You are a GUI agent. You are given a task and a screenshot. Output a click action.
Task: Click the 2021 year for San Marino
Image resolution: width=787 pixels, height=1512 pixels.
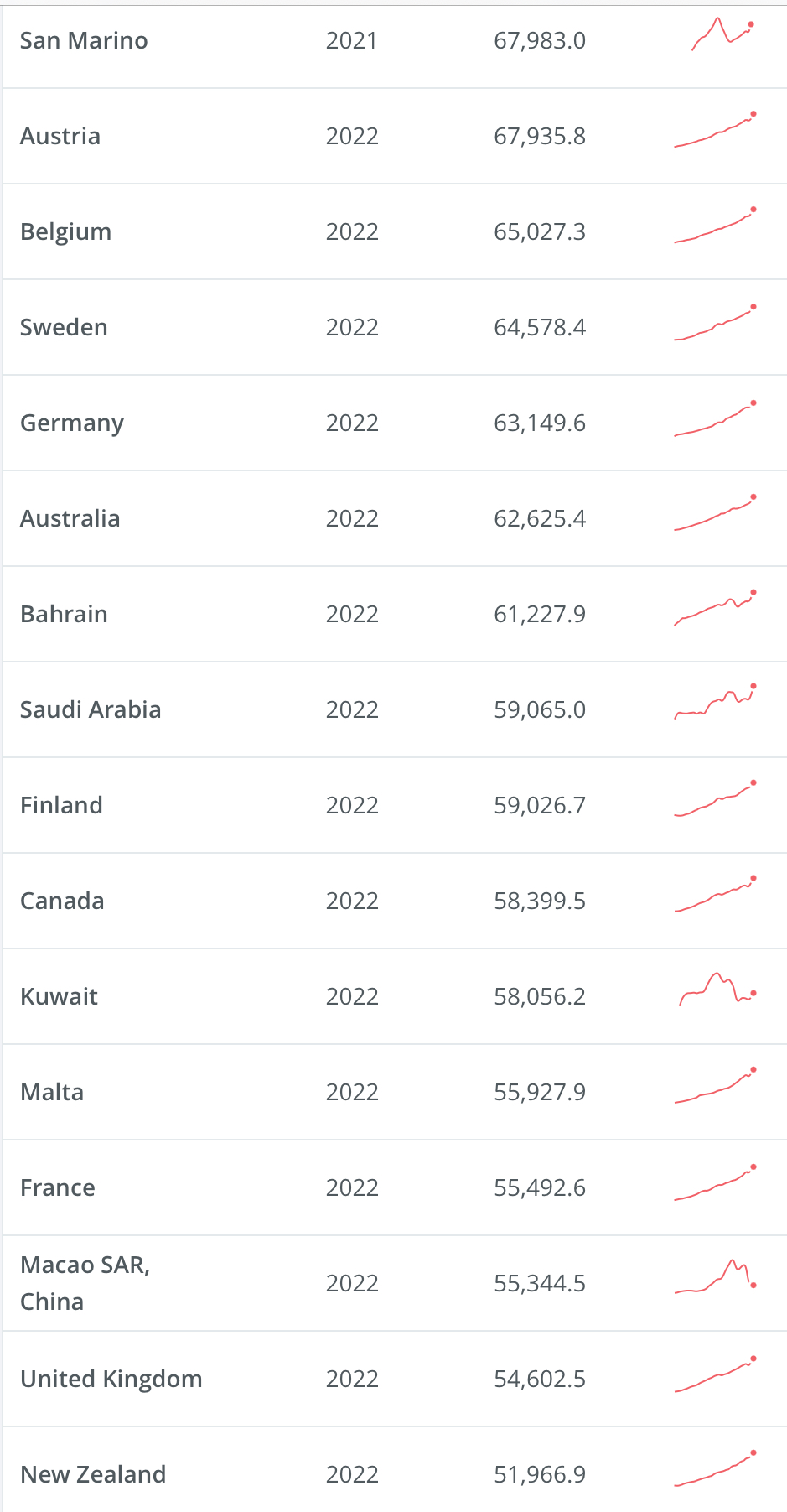(x=352, y=40)
